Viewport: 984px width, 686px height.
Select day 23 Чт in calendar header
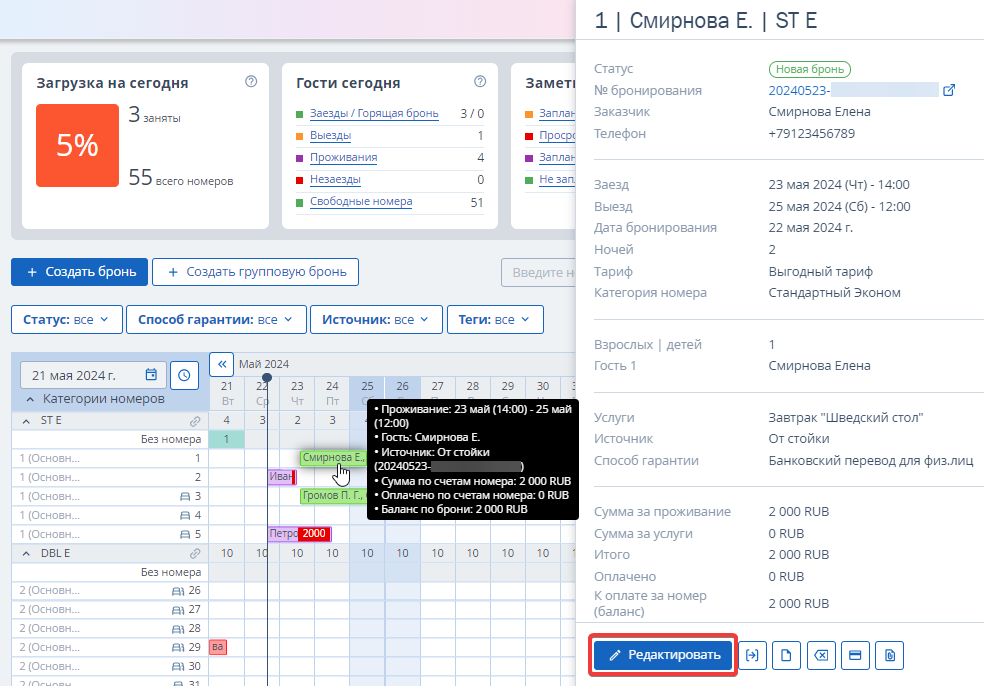[x=297, y=394]
